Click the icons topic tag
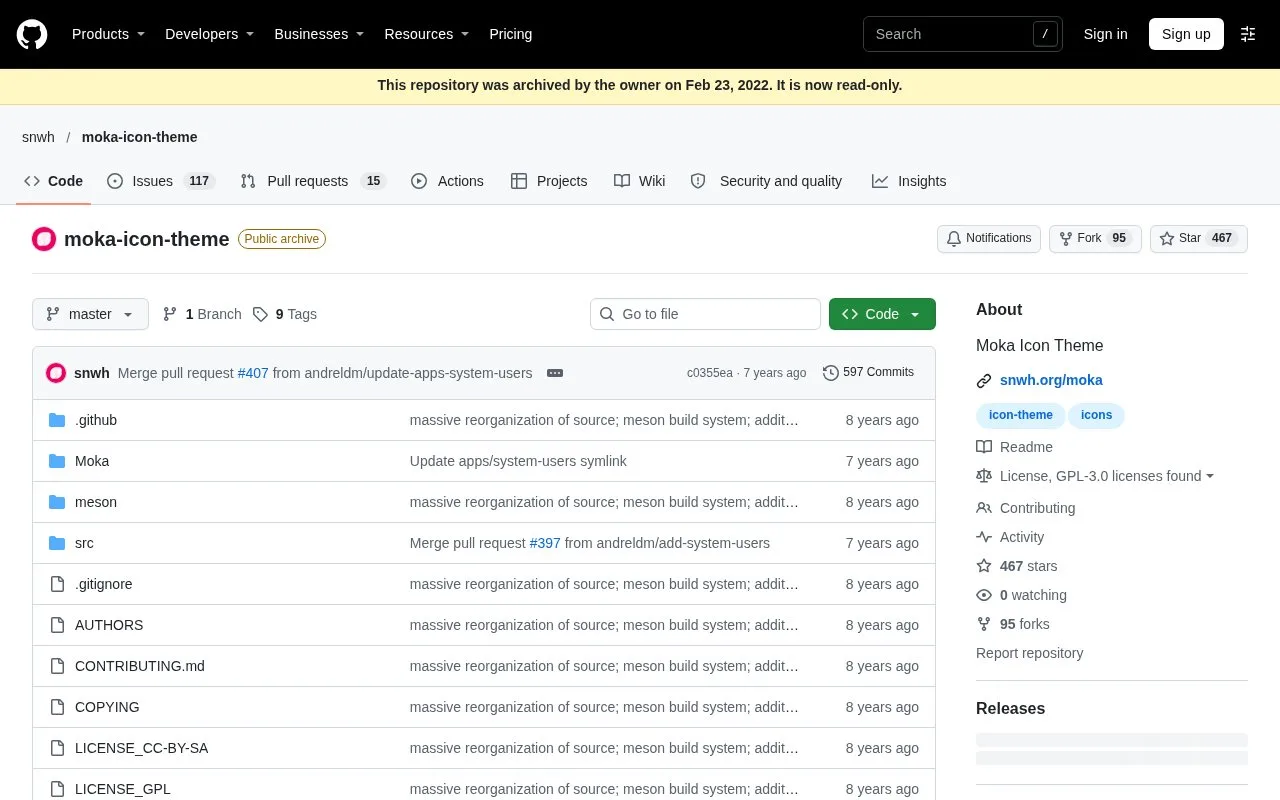The width and height of the screenshot is (1280, 800). click(1096, 415)
